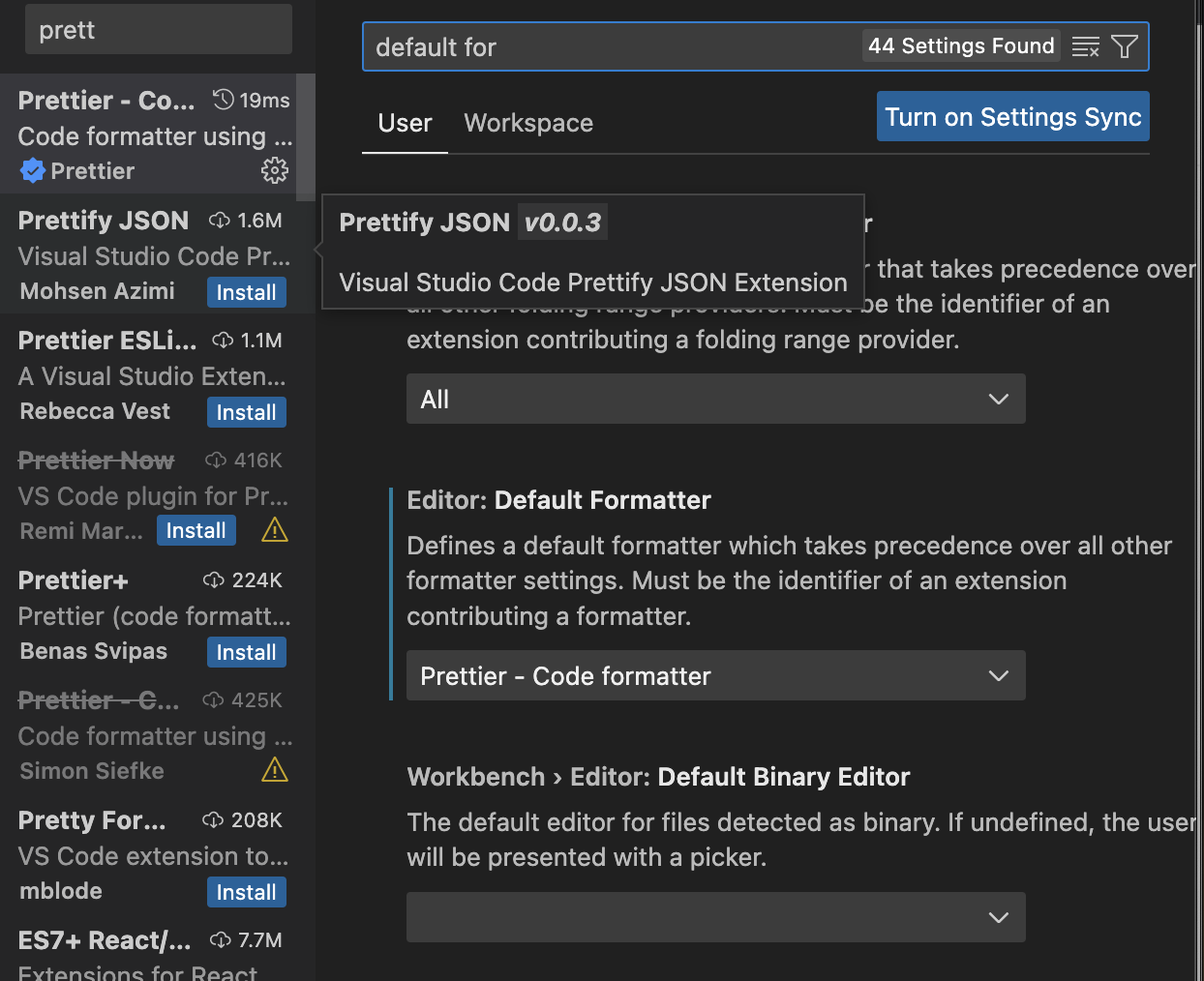
Task: Select the Prettier - Code formatter extension
Action: coord(148,135)
